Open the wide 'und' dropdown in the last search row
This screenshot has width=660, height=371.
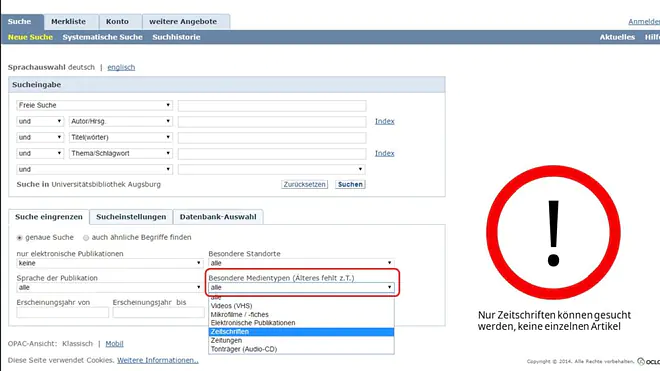pos(94,169)
